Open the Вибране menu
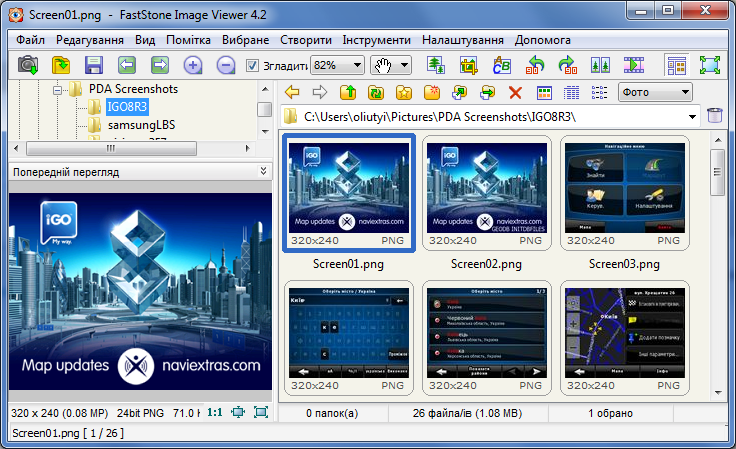736x449 pixels. (245, 40)
